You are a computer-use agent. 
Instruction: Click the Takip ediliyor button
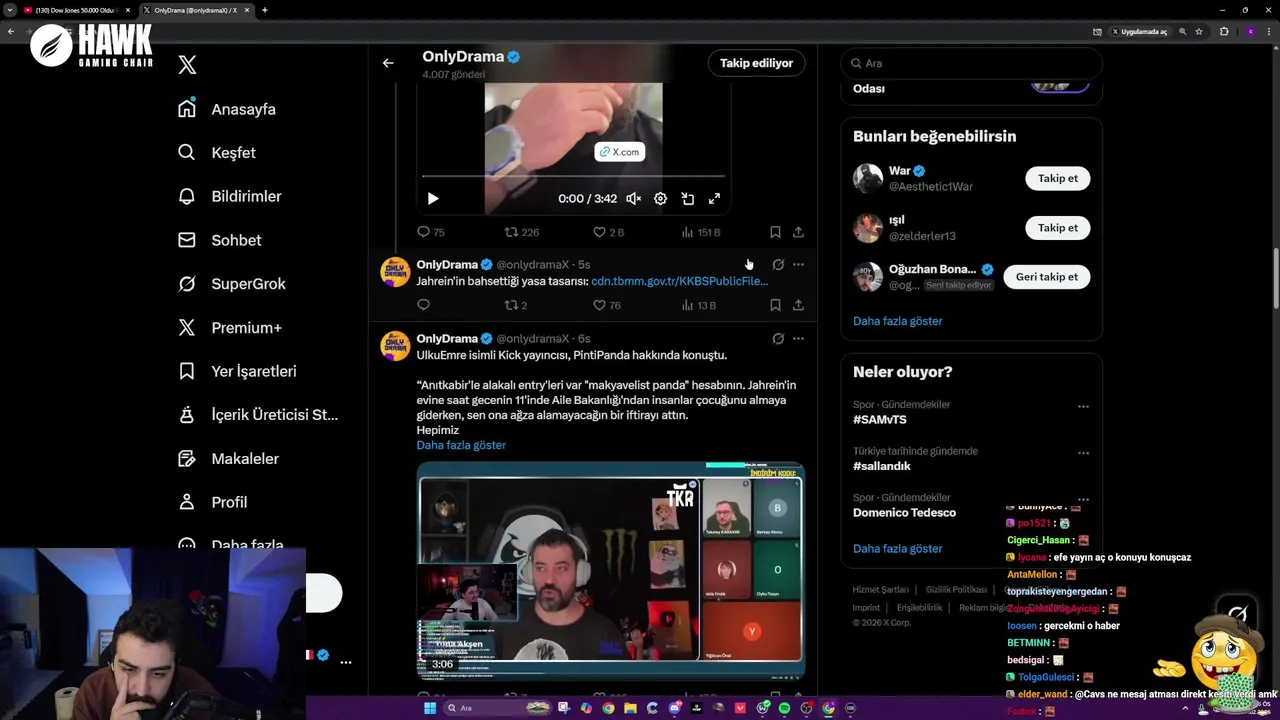(x=756, y=63)
